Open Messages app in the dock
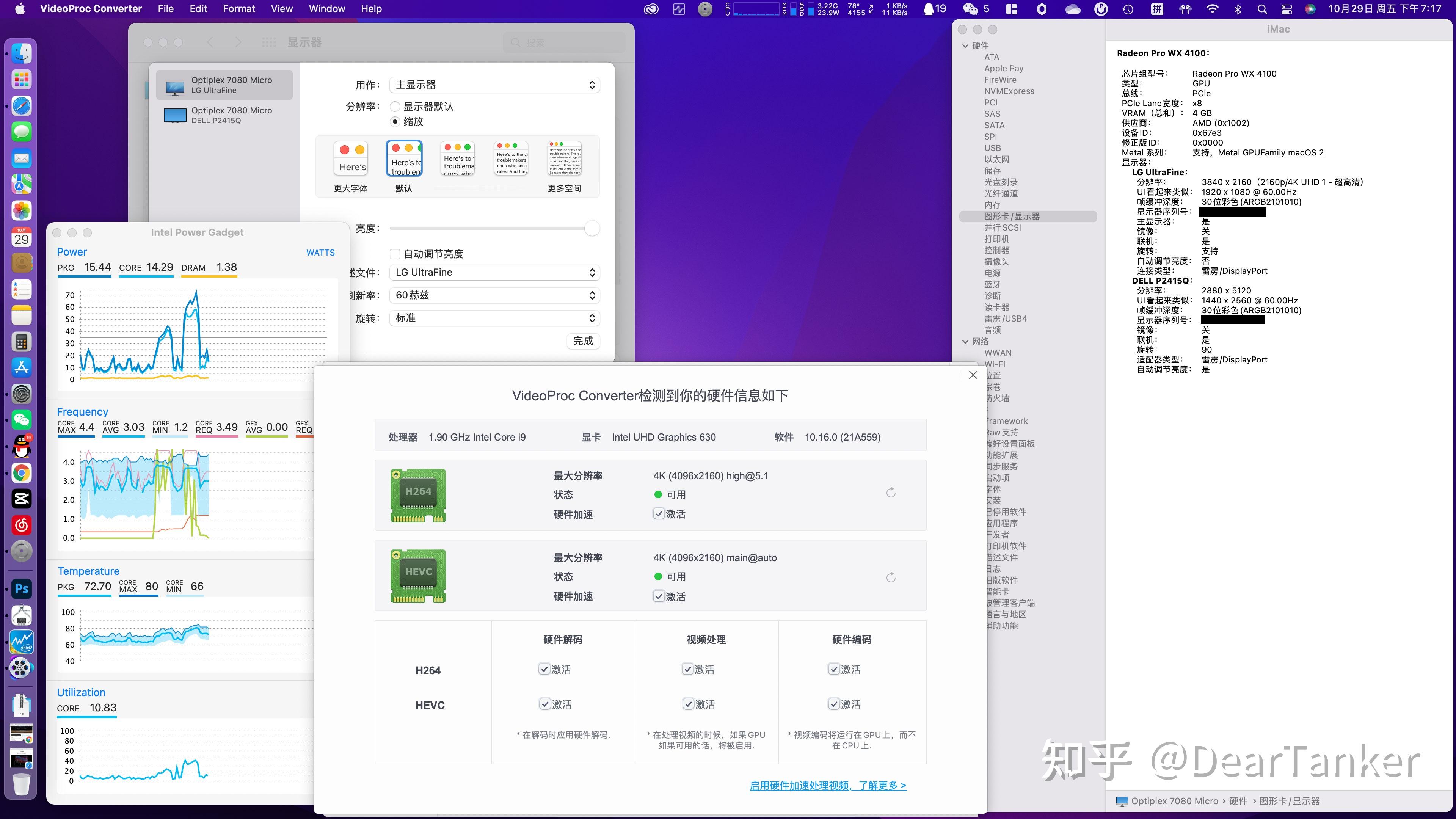 pyautogui.click(x=22, y=132)
